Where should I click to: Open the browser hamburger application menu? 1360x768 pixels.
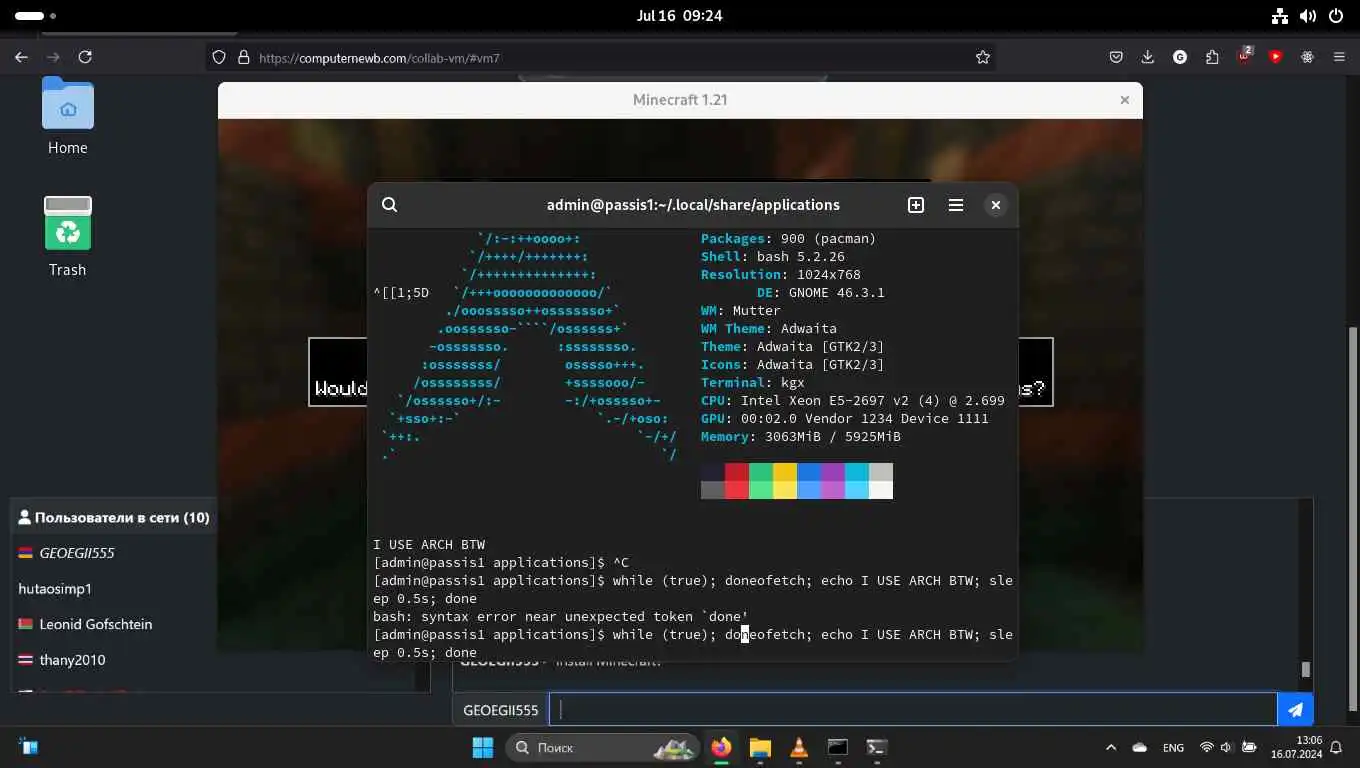[x=1339, y=57]
